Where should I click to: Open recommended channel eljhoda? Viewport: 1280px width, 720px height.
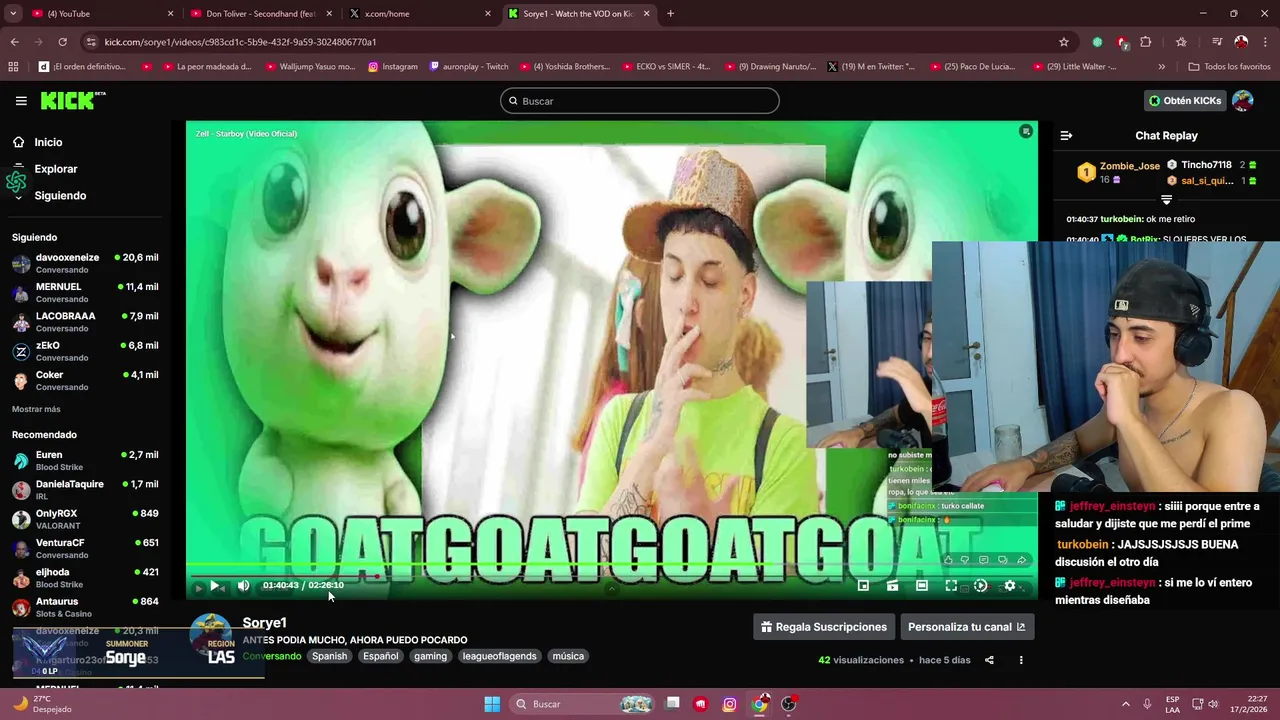(x=85, y=577)
